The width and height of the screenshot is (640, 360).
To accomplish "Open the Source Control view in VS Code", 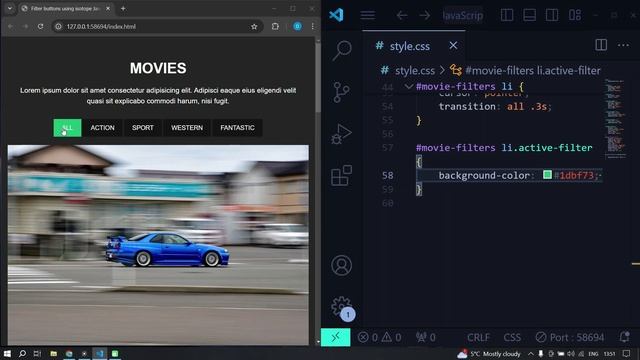I will pyautogui.click(x=341, y=92).
